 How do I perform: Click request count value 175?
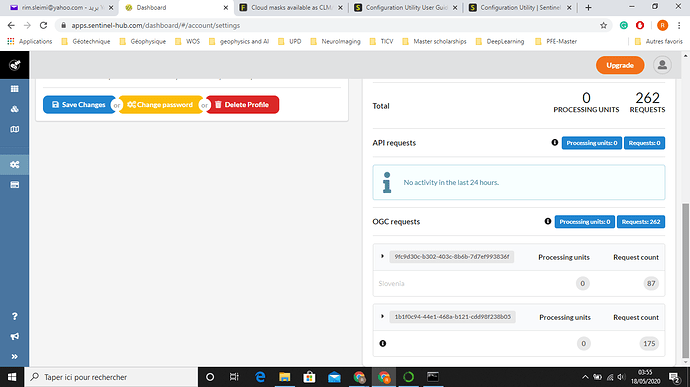click(x=649, y=343)
